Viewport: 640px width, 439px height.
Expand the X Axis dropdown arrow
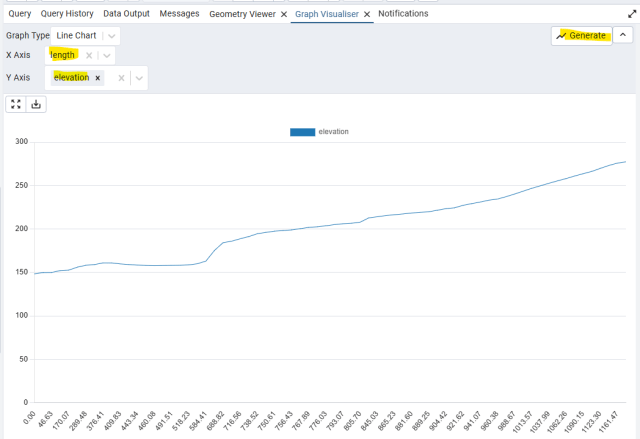tap(107, 55)
